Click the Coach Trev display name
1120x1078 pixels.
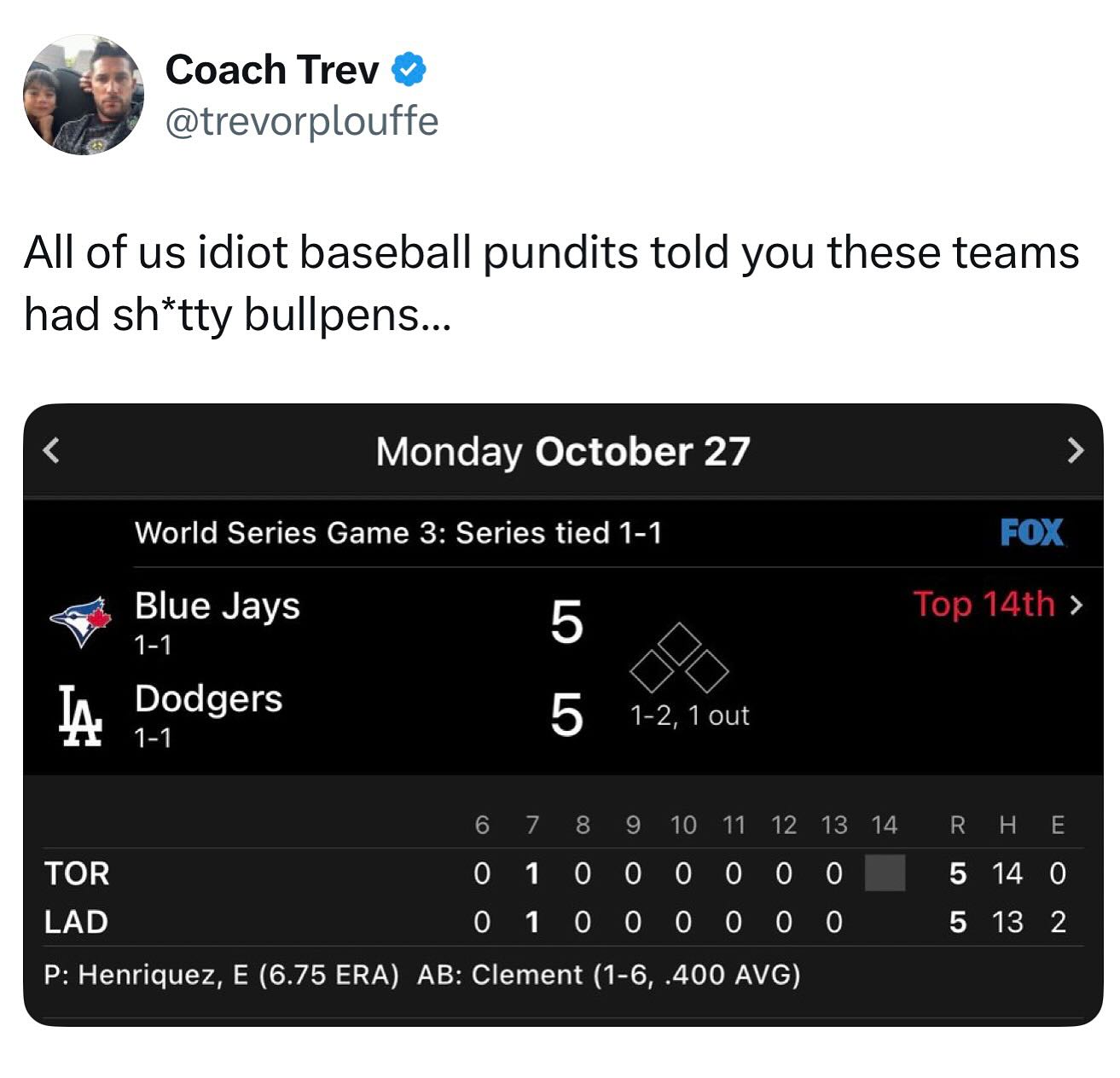tap(271, 70)
